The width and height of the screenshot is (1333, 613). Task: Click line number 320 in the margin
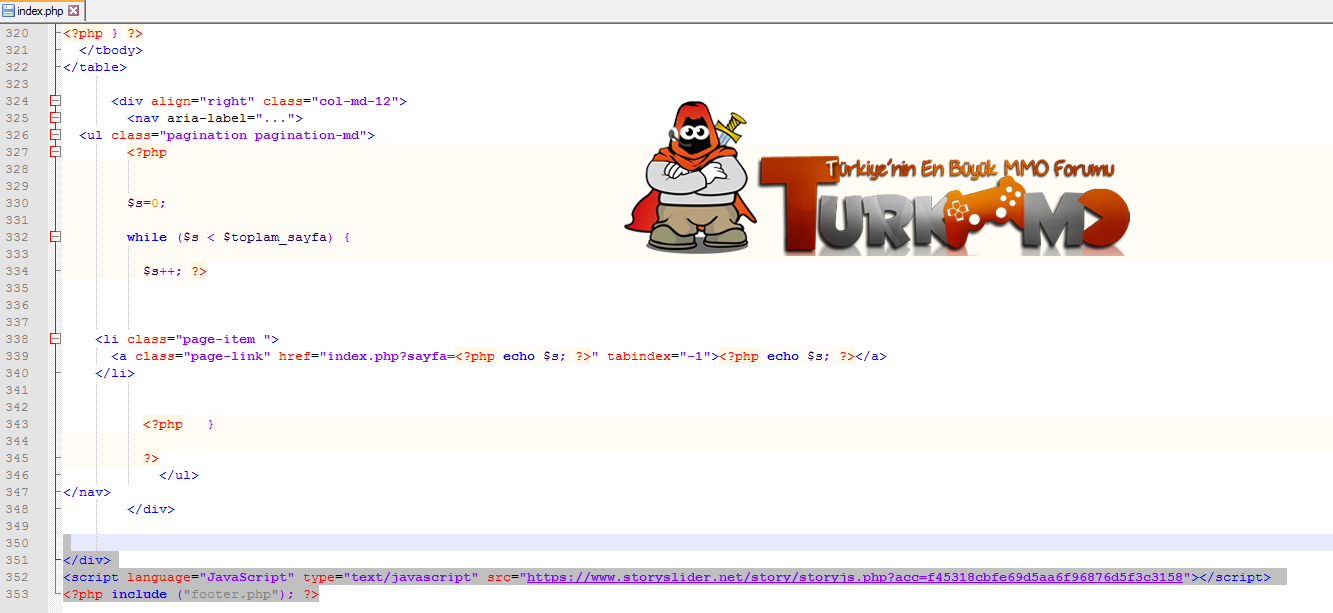(x=16, y=33)
